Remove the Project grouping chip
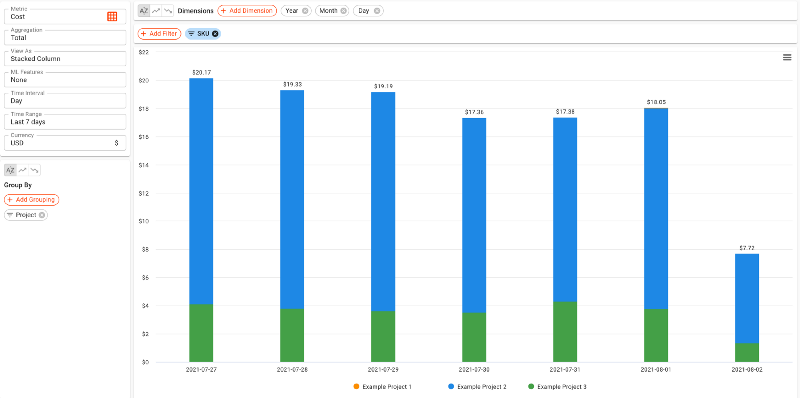Screen dimensions: 800x398 [x=42, y=215]
